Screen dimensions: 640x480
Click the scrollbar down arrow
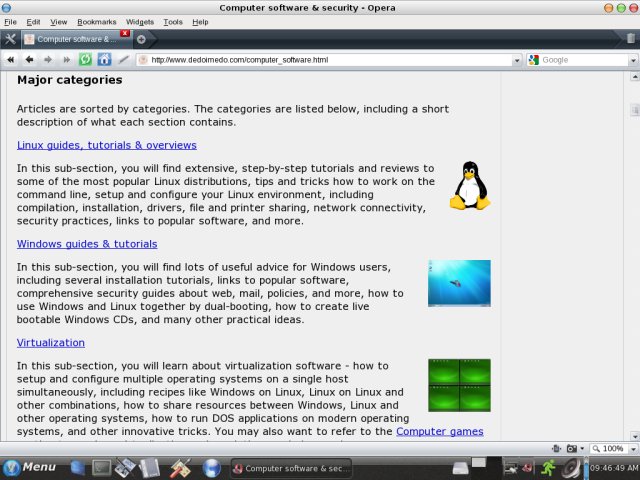635,436
